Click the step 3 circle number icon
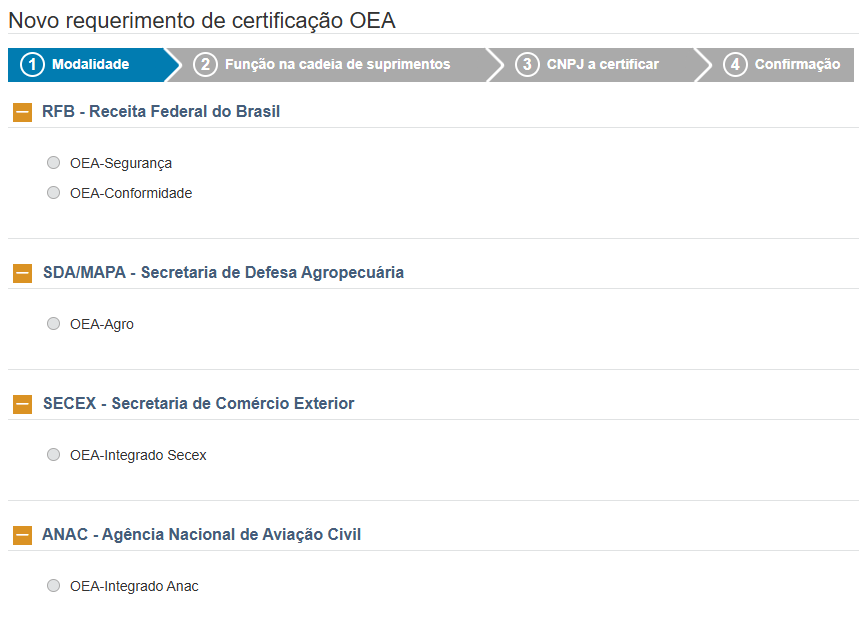The width and height of the screenshot is (859, 618). [527, 65]
